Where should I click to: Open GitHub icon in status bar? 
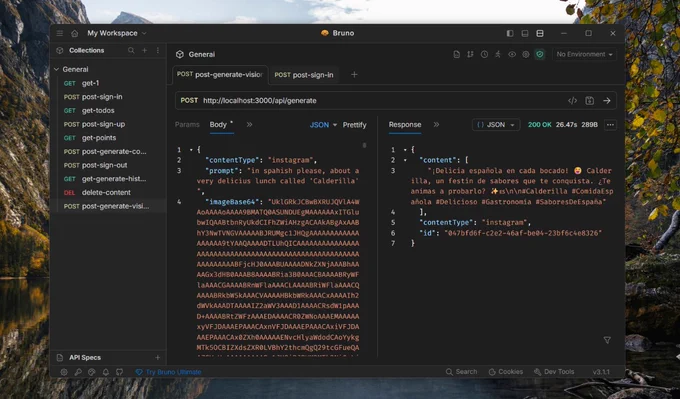tap(119, 372)
